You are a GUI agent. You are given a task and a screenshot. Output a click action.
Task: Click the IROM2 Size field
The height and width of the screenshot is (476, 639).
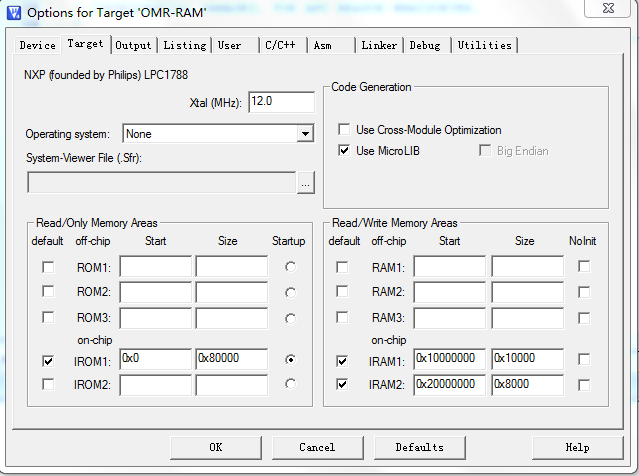[231, 385]
